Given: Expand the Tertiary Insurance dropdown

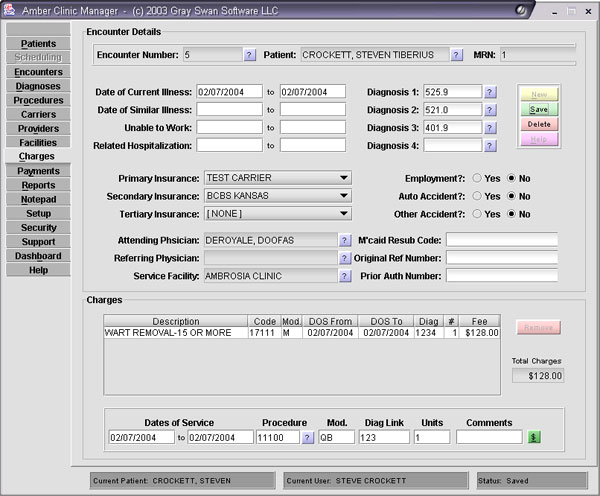Looking at the screenshot, I should [x=343, y=214].
